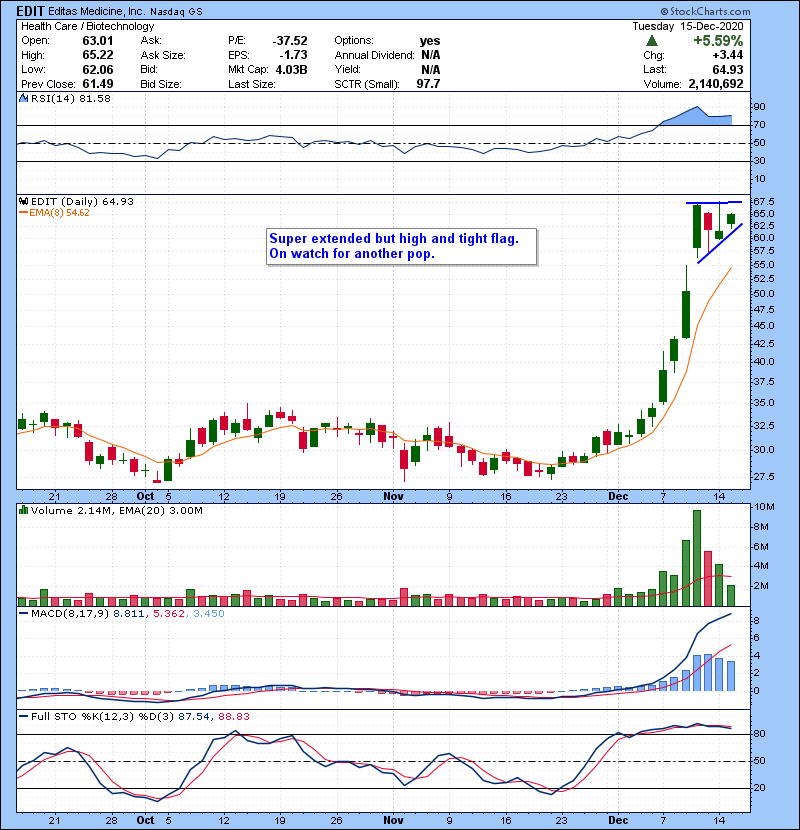This screenshot has height=830, width=800.
Task: Click the Nasdaq GS exchange label
Action: tap(176, 12)
